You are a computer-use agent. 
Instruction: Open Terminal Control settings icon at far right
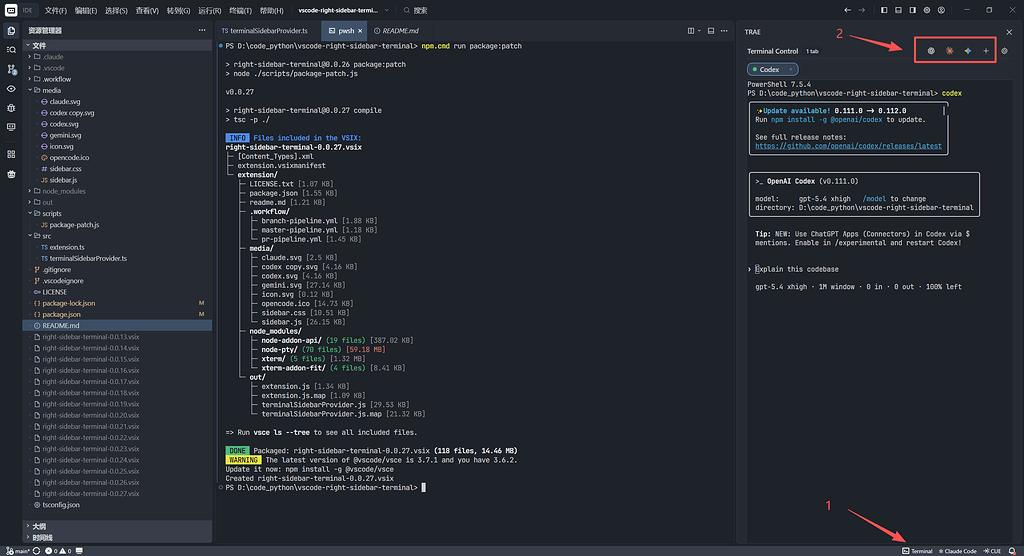1004,51
